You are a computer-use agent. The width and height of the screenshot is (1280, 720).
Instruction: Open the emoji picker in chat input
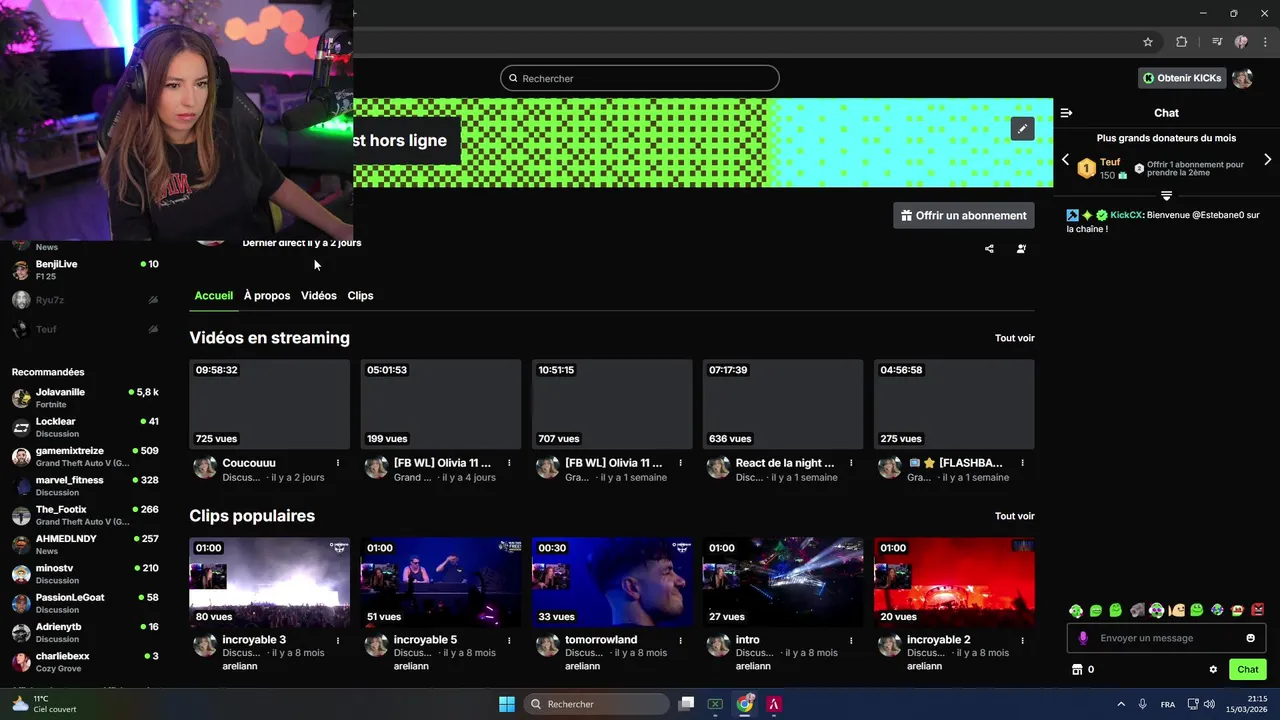click(1250, 638)
